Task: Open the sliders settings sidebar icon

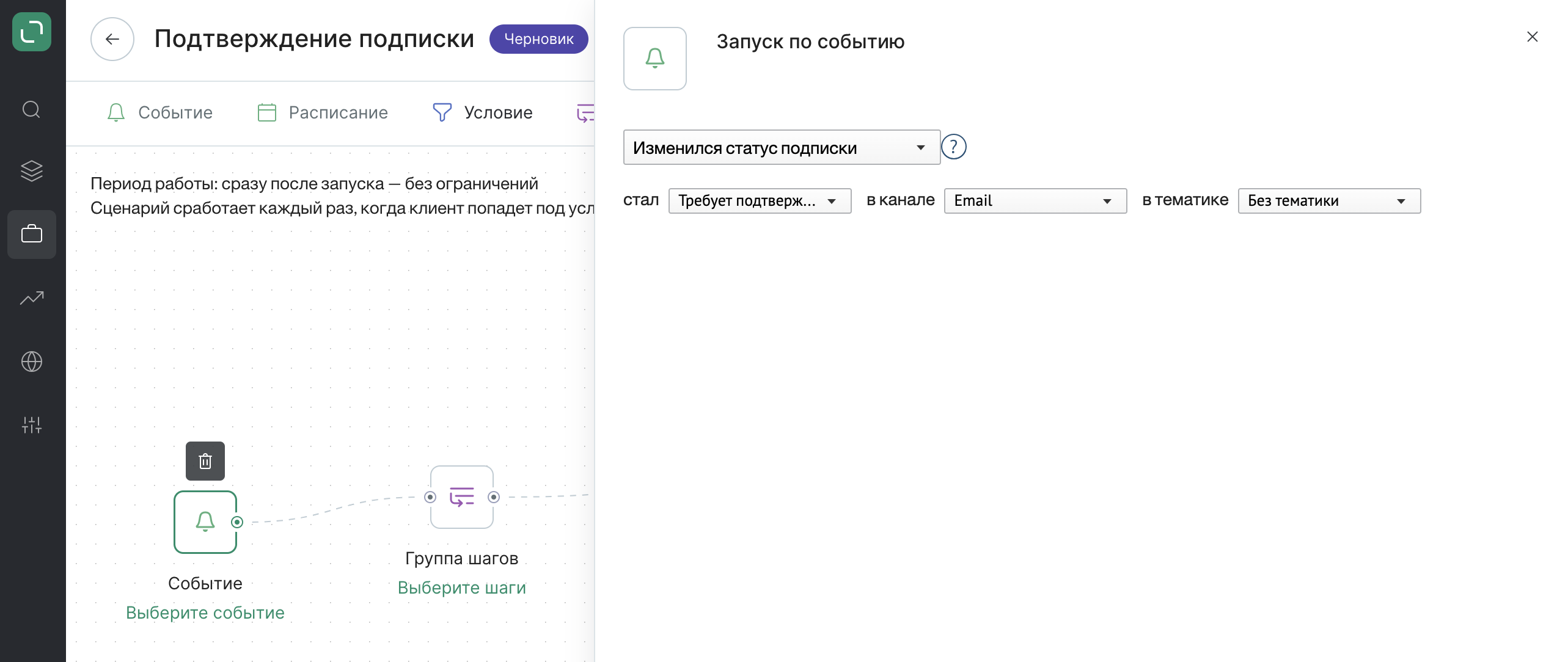Action: 32,425
